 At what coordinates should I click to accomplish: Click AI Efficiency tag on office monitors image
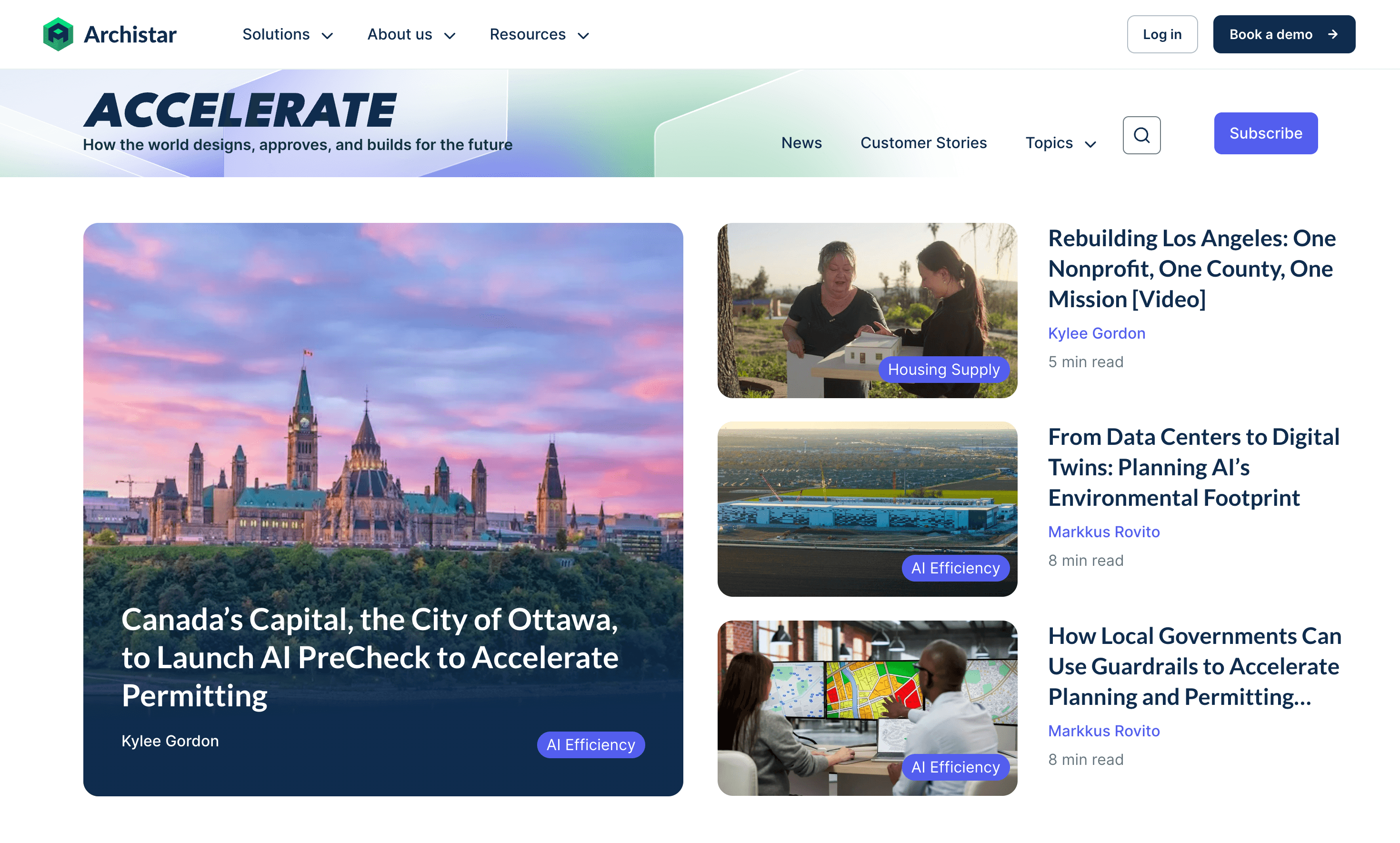pos(955,767)
